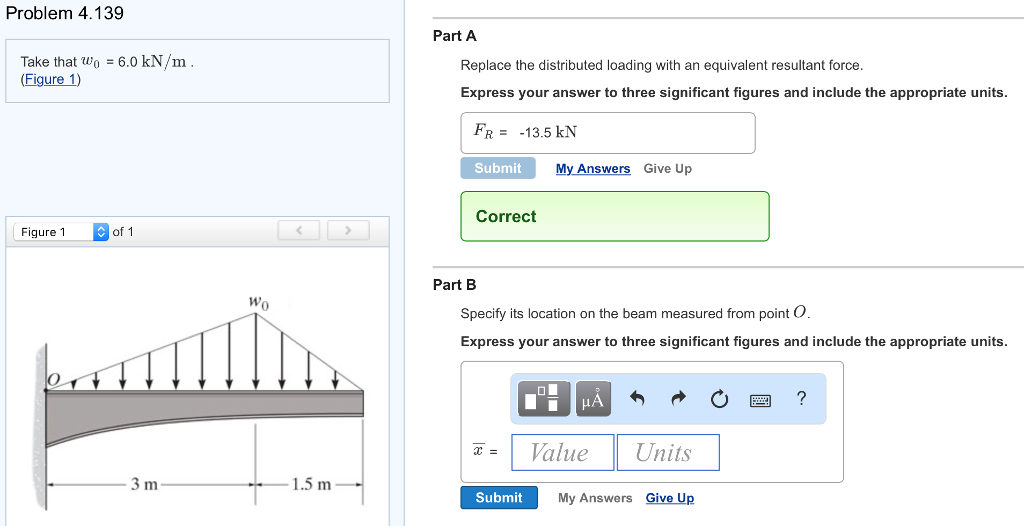This screenshot has height=526, width=1024.
Task: Open the question mark help icon
Action: (x=802, y=398)
